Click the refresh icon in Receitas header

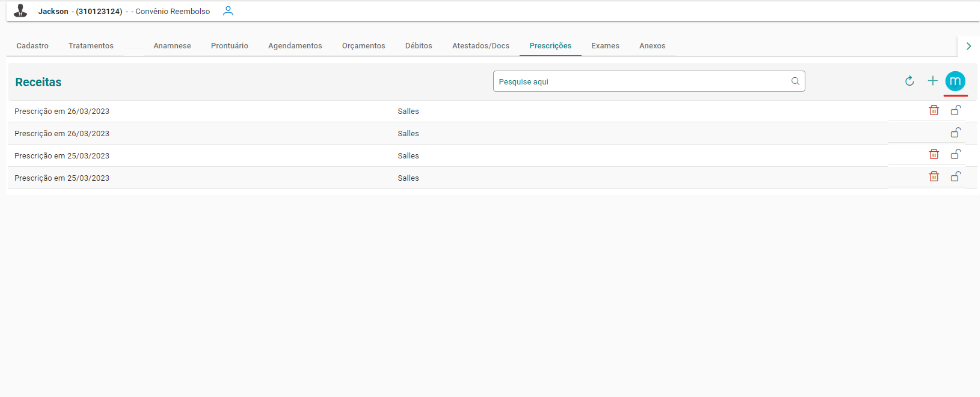[909, 81]
